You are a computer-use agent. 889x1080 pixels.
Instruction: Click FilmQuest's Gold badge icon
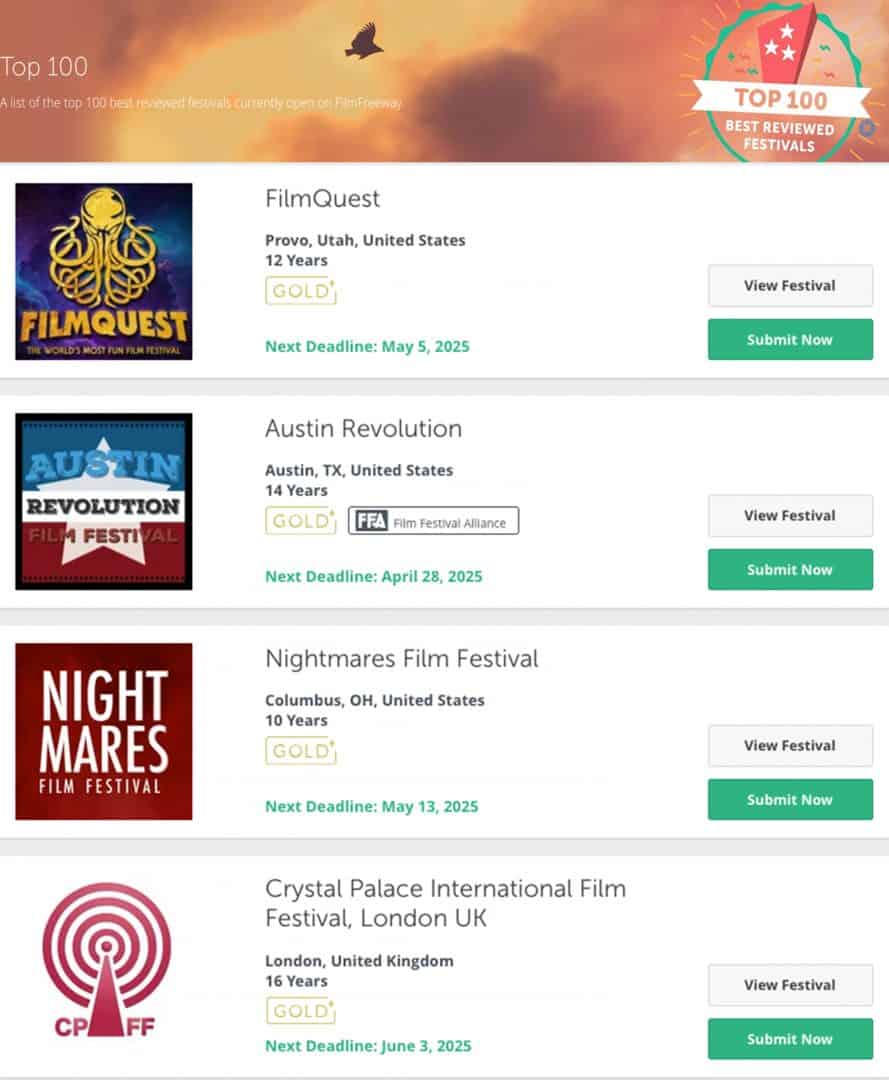point(300,291)
